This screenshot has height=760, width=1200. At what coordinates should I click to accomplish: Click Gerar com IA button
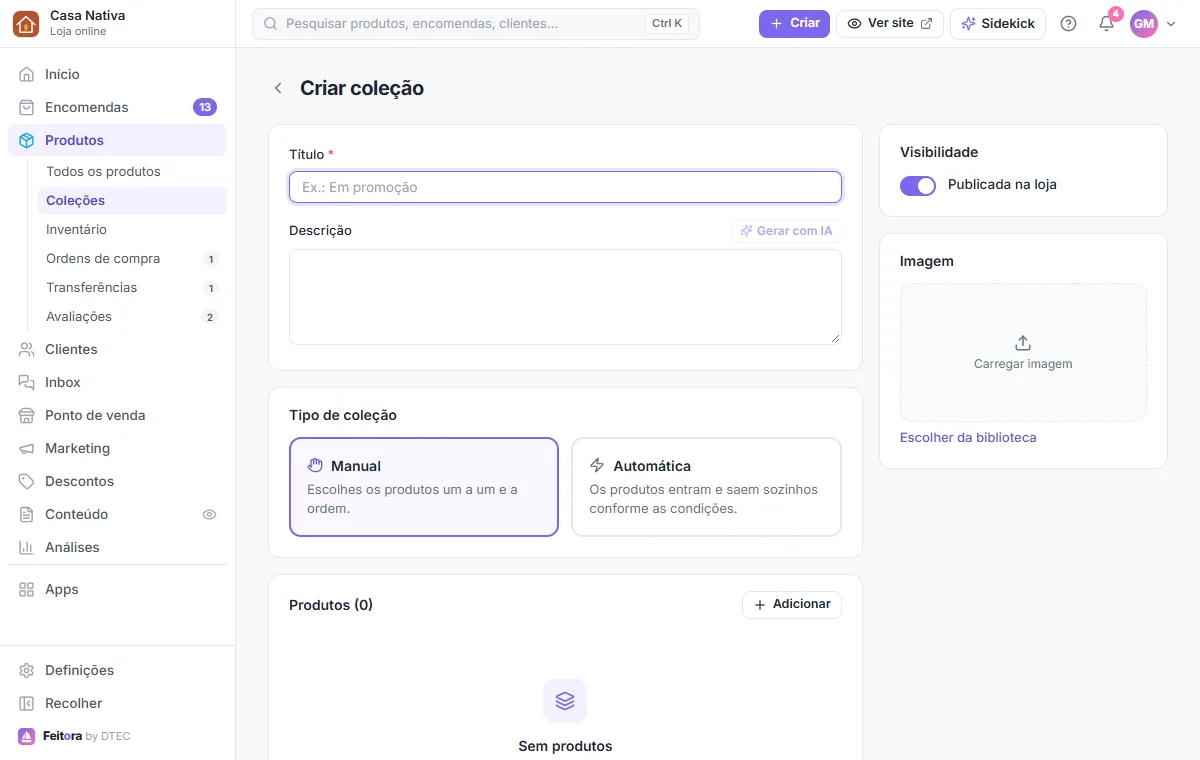click(x=786, y=231)
